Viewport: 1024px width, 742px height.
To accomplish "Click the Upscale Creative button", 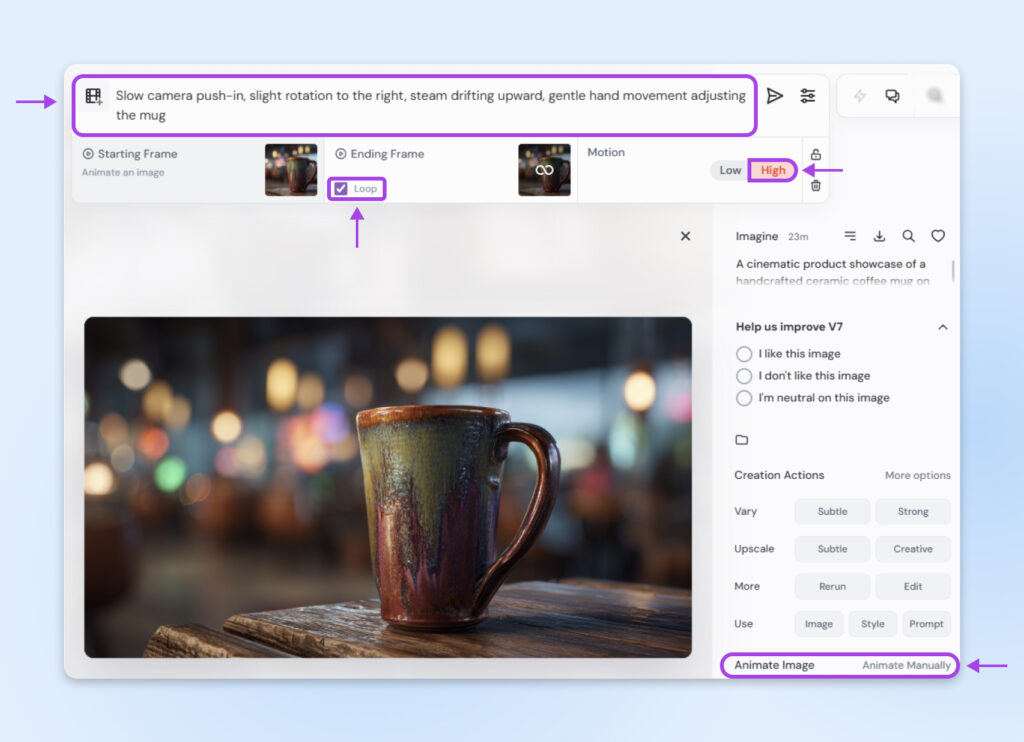I will [912, 549].
